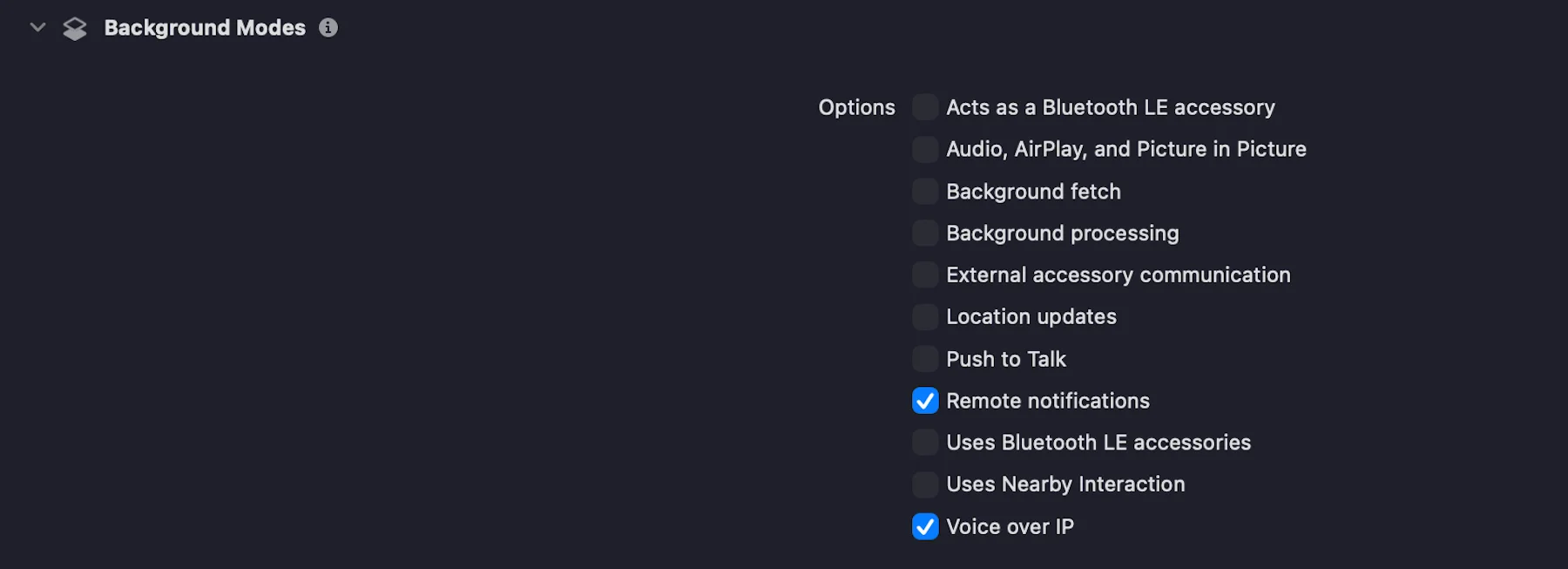Click the Location updates label text
Screen dimensions: 1568x569
point(1031,316)
